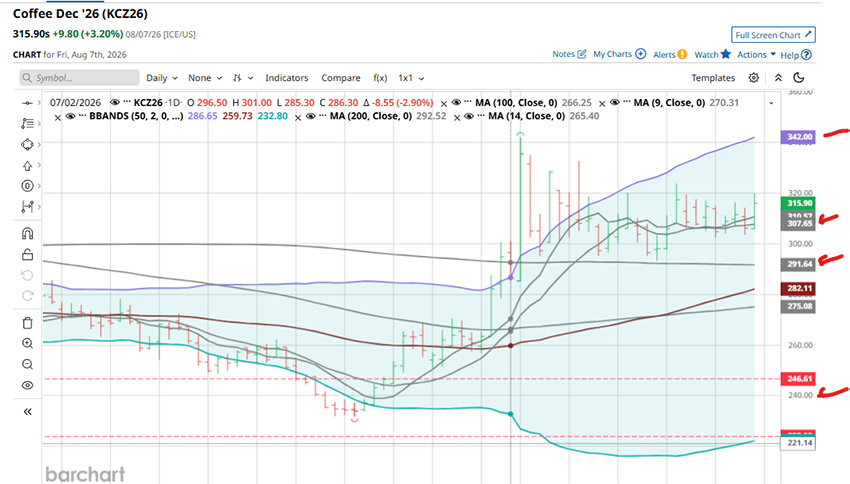Collapse the drawing tools sidebar

tap(27, 412)
